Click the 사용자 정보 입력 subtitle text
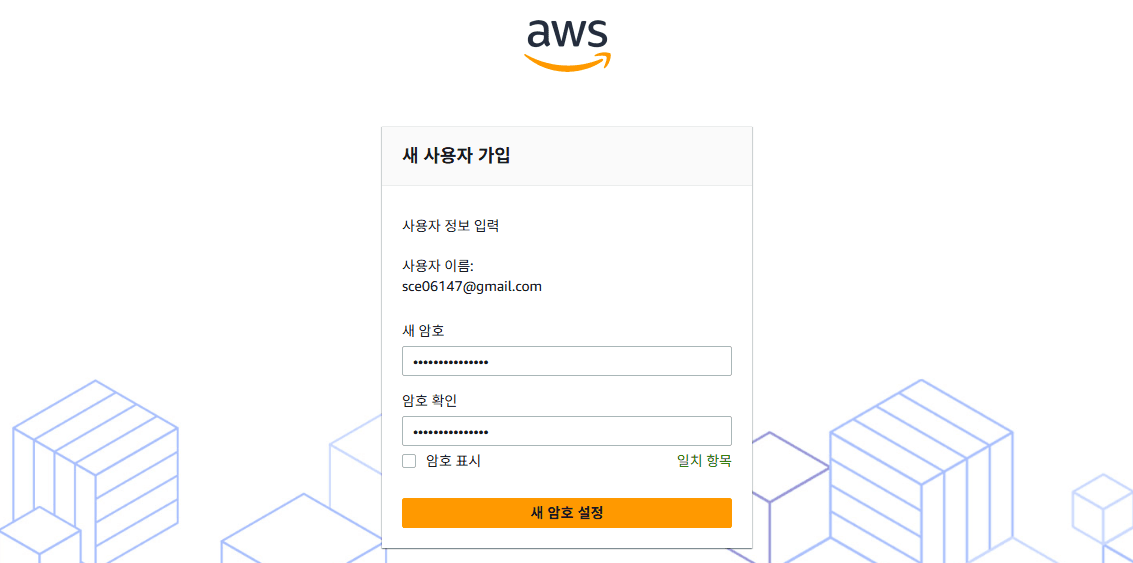The image size is (1133, 563). point(450,225)
